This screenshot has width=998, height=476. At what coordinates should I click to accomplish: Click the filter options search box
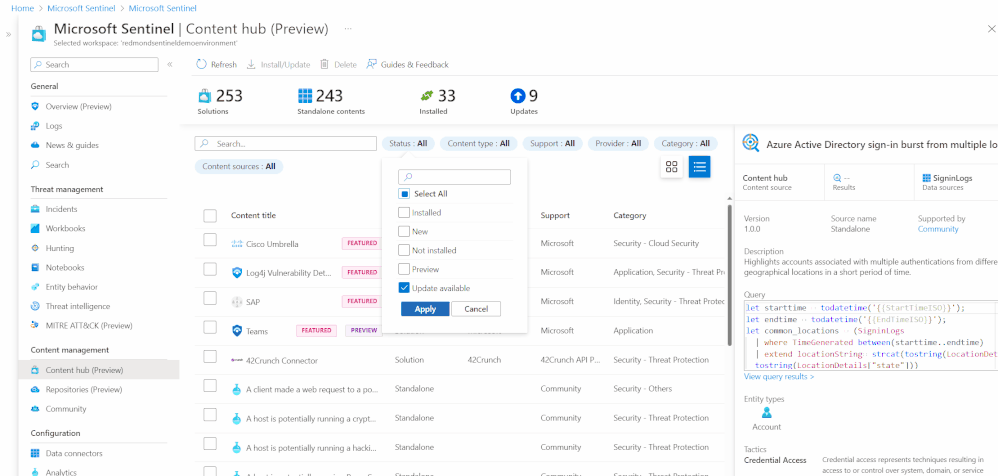point(454,177)
